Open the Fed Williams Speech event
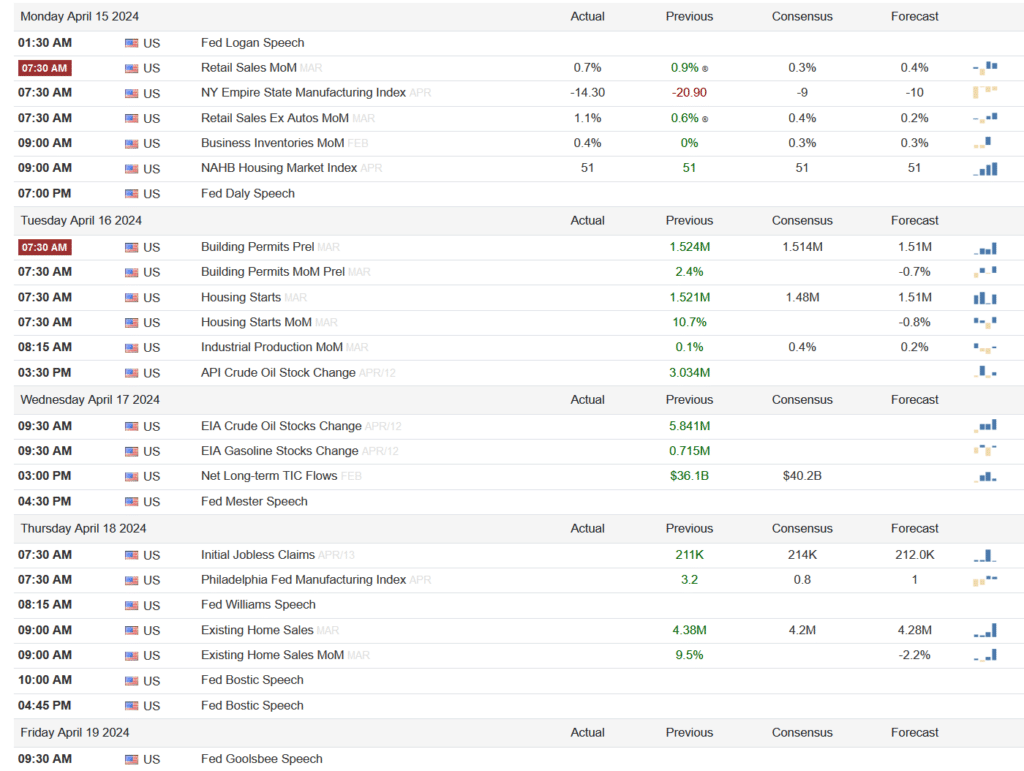 [x=258, y=604]
